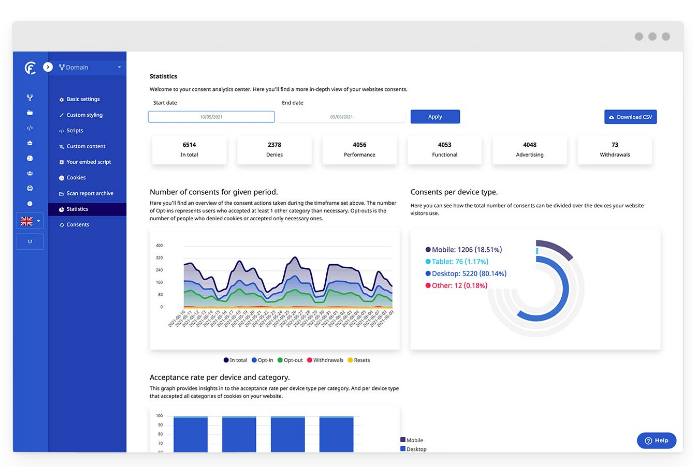Click the round arrow button beside the logo
The width and height of the screenshot is (693, 467).
(x=47, y=67)
